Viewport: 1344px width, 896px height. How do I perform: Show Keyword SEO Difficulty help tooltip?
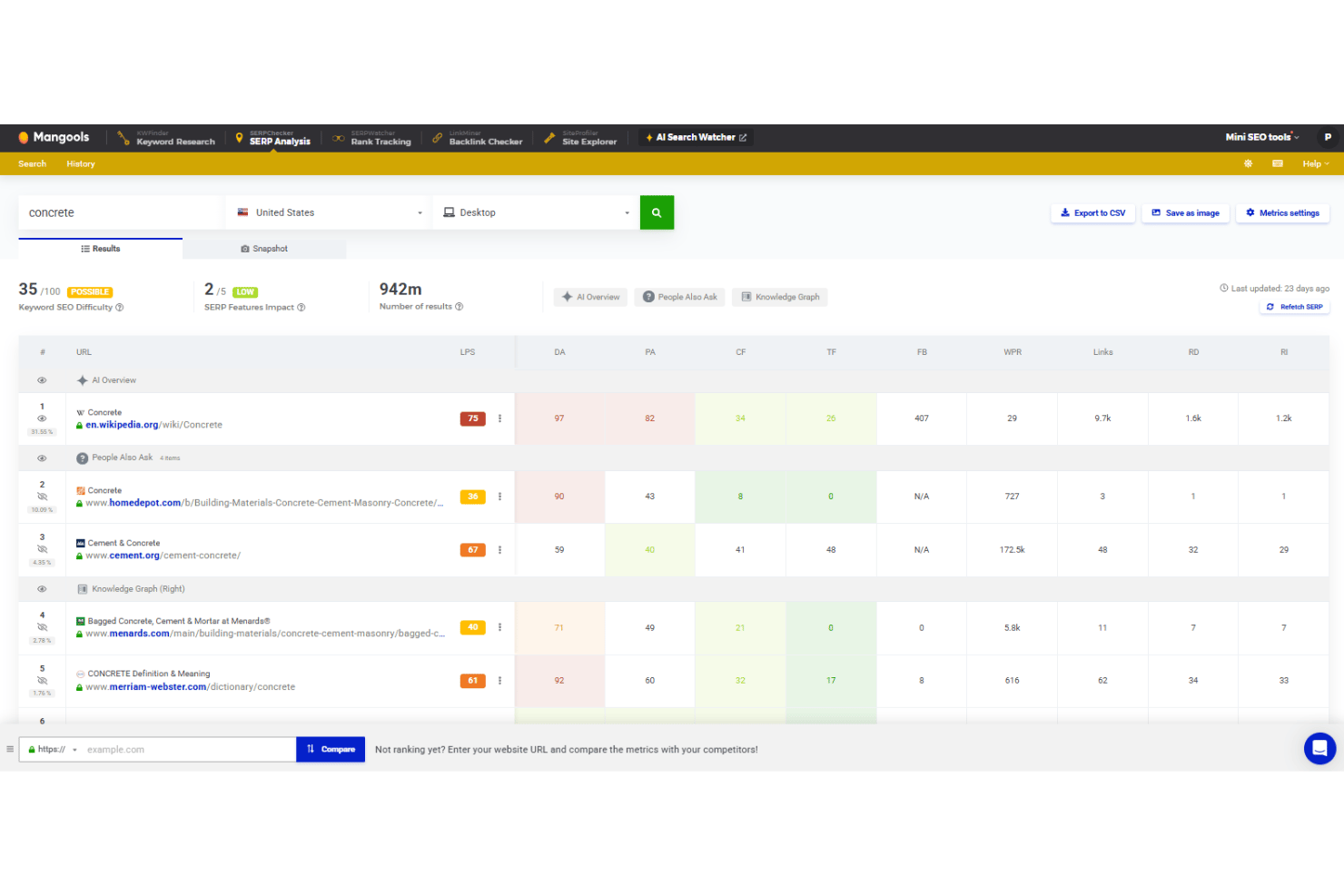point(120,308)
